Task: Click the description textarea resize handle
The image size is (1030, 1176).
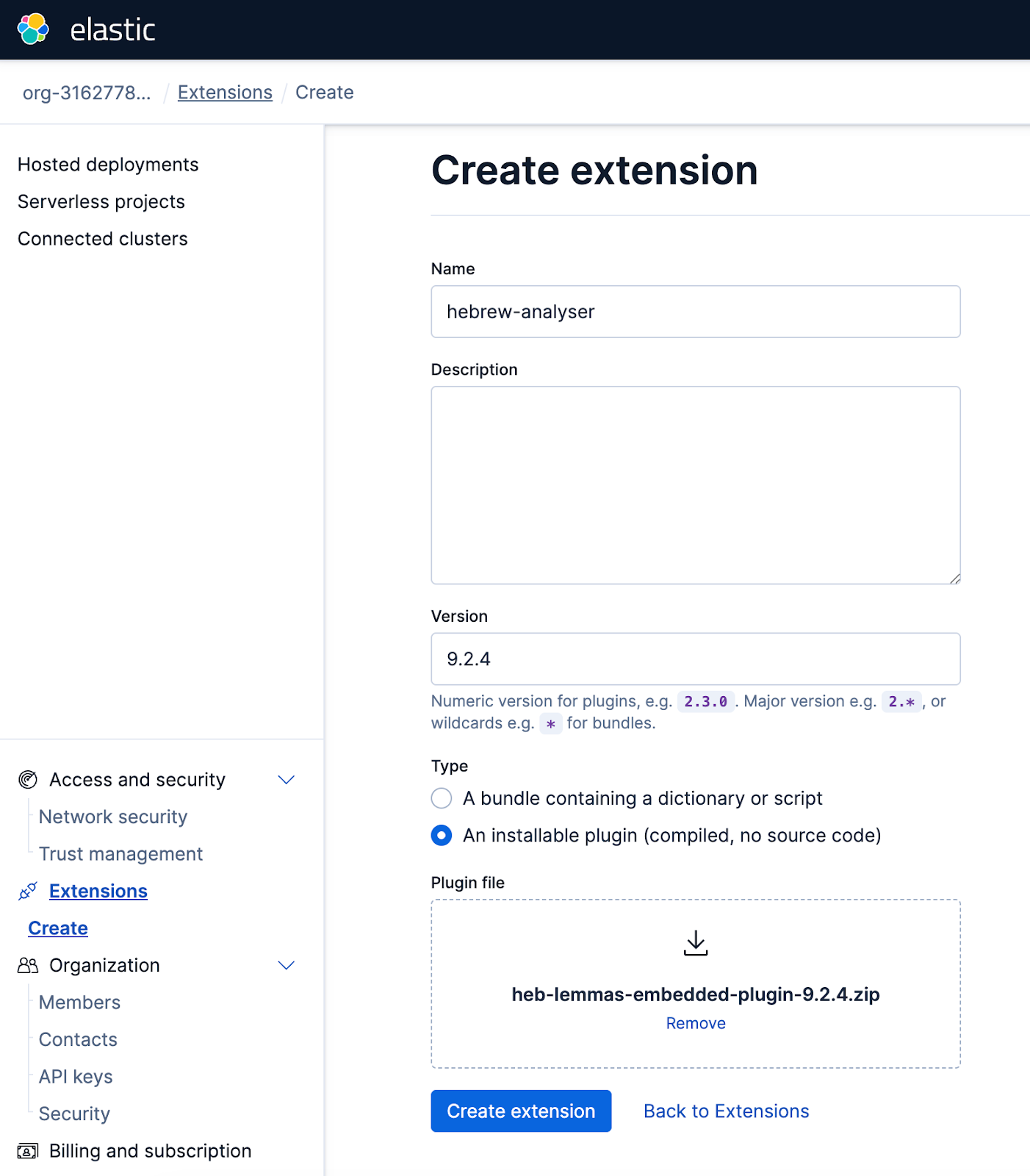Action: click(x=954, y=578)
